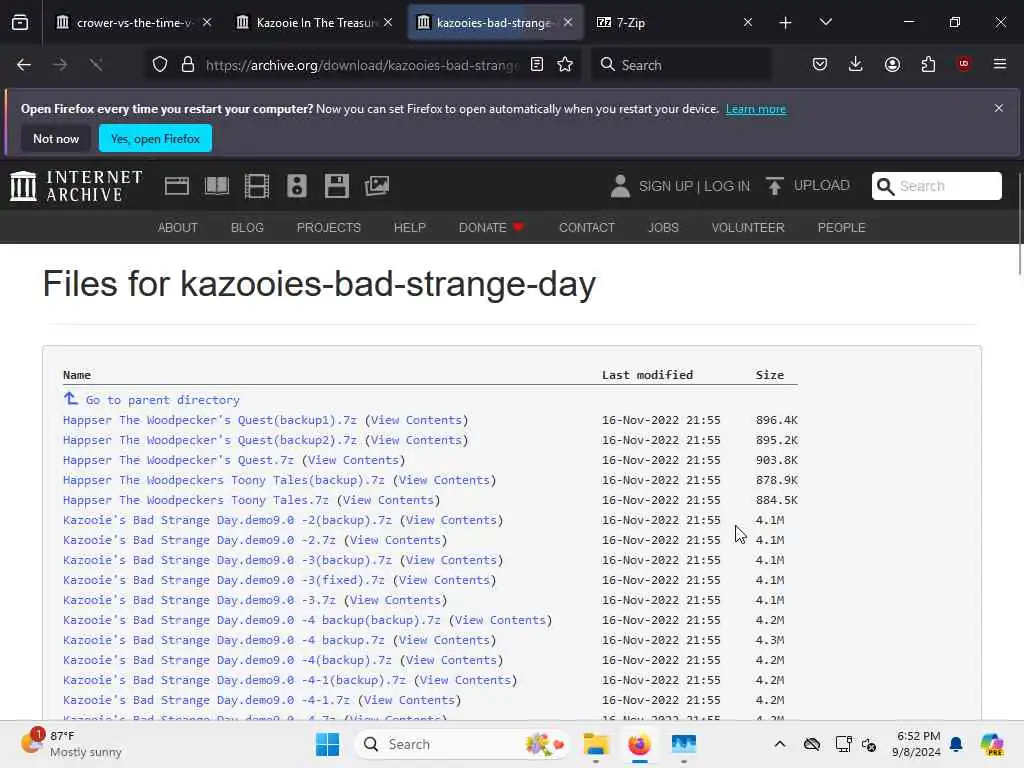Click the address bar URL
Viewport: 1024px width, 768px height.
coord(361,65)
